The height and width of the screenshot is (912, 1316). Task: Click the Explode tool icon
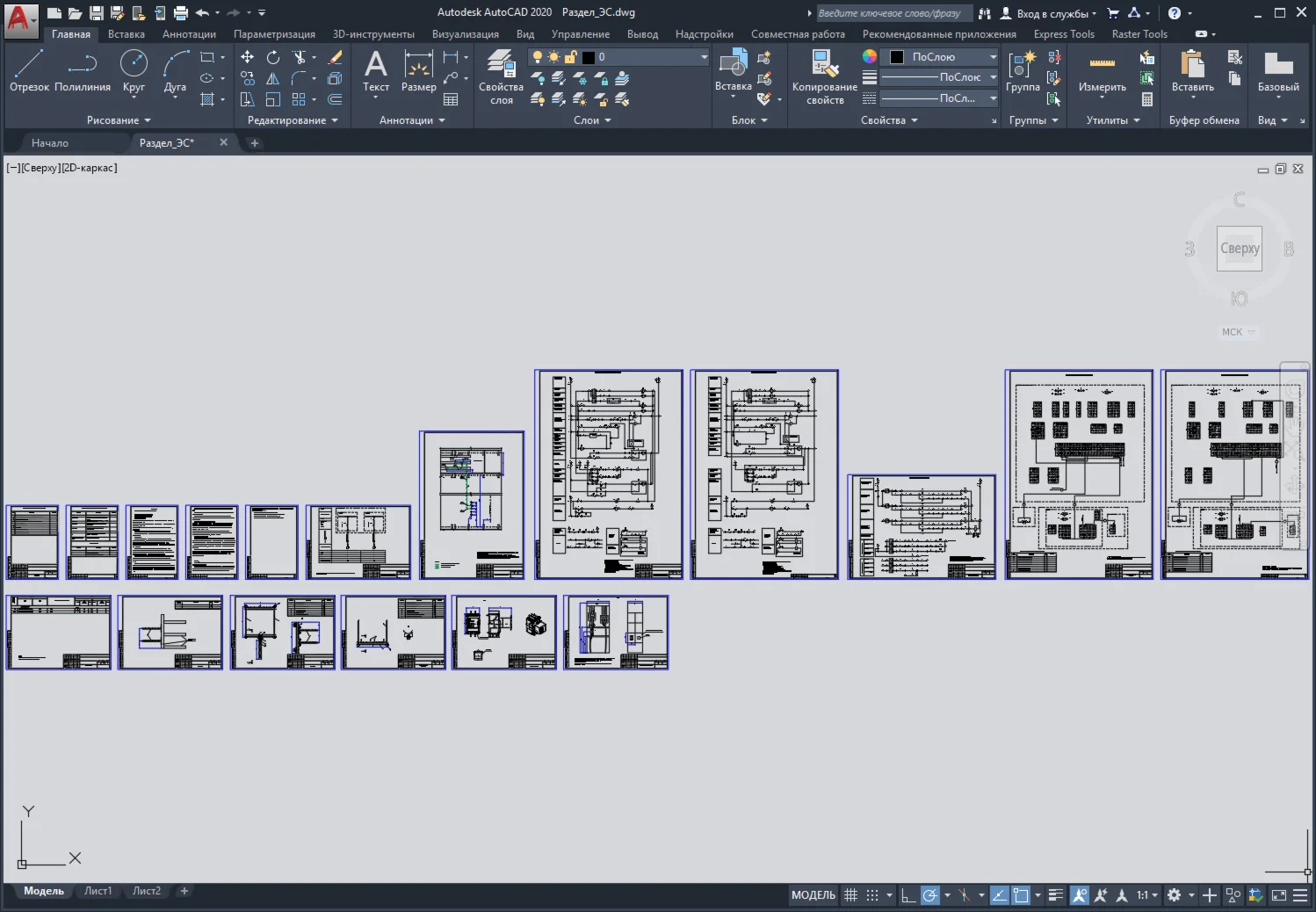tap(335, 78)
